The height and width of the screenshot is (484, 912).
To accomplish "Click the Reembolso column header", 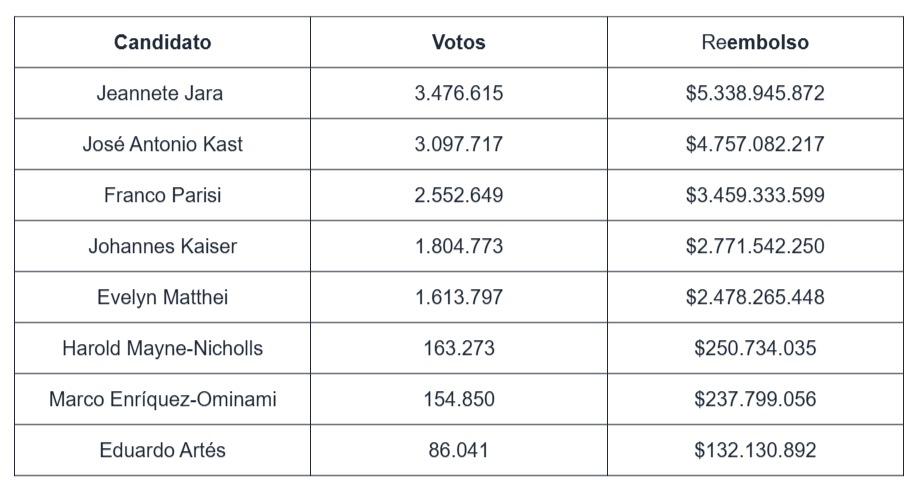I will click(x=755, y=42).
